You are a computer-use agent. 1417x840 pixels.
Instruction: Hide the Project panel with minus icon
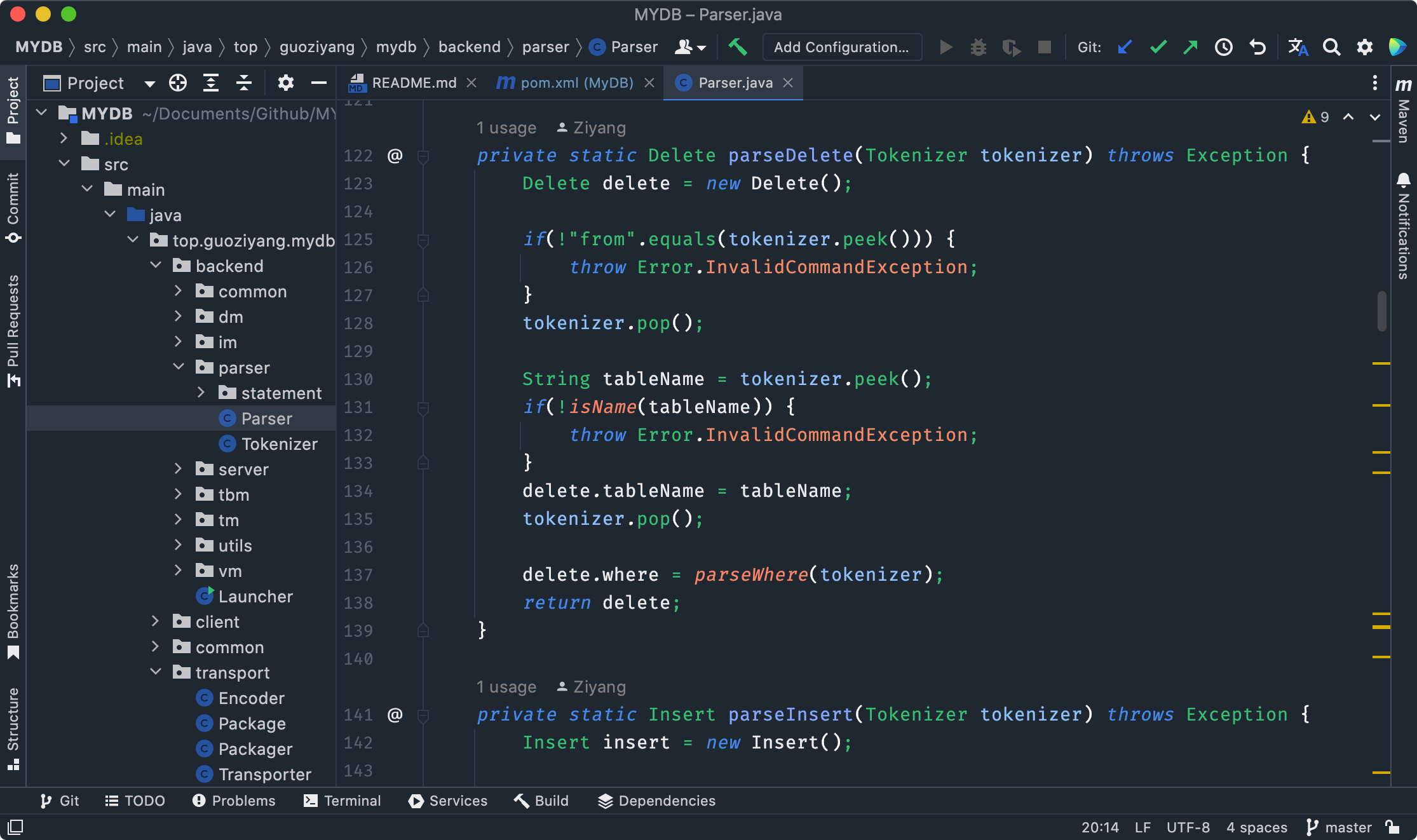pos(319,83)
